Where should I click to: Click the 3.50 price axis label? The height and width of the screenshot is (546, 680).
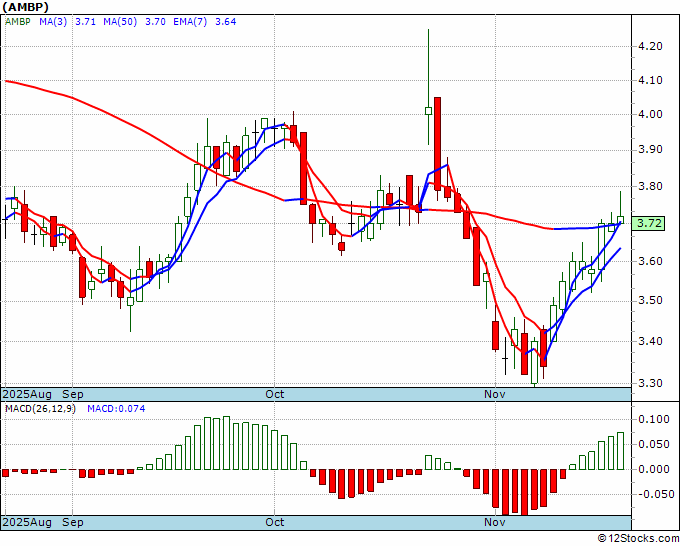point(651,301)
